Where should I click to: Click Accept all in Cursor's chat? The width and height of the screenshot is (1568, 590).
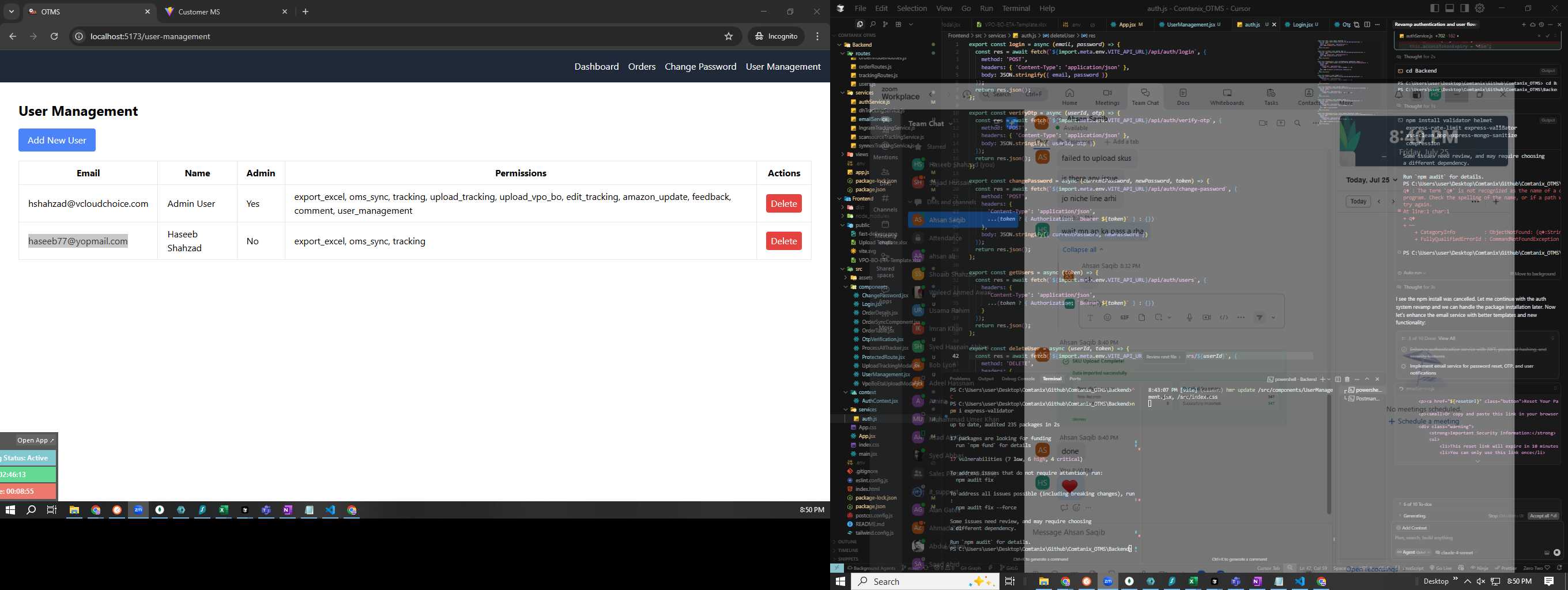click(x=1542, y=516)
